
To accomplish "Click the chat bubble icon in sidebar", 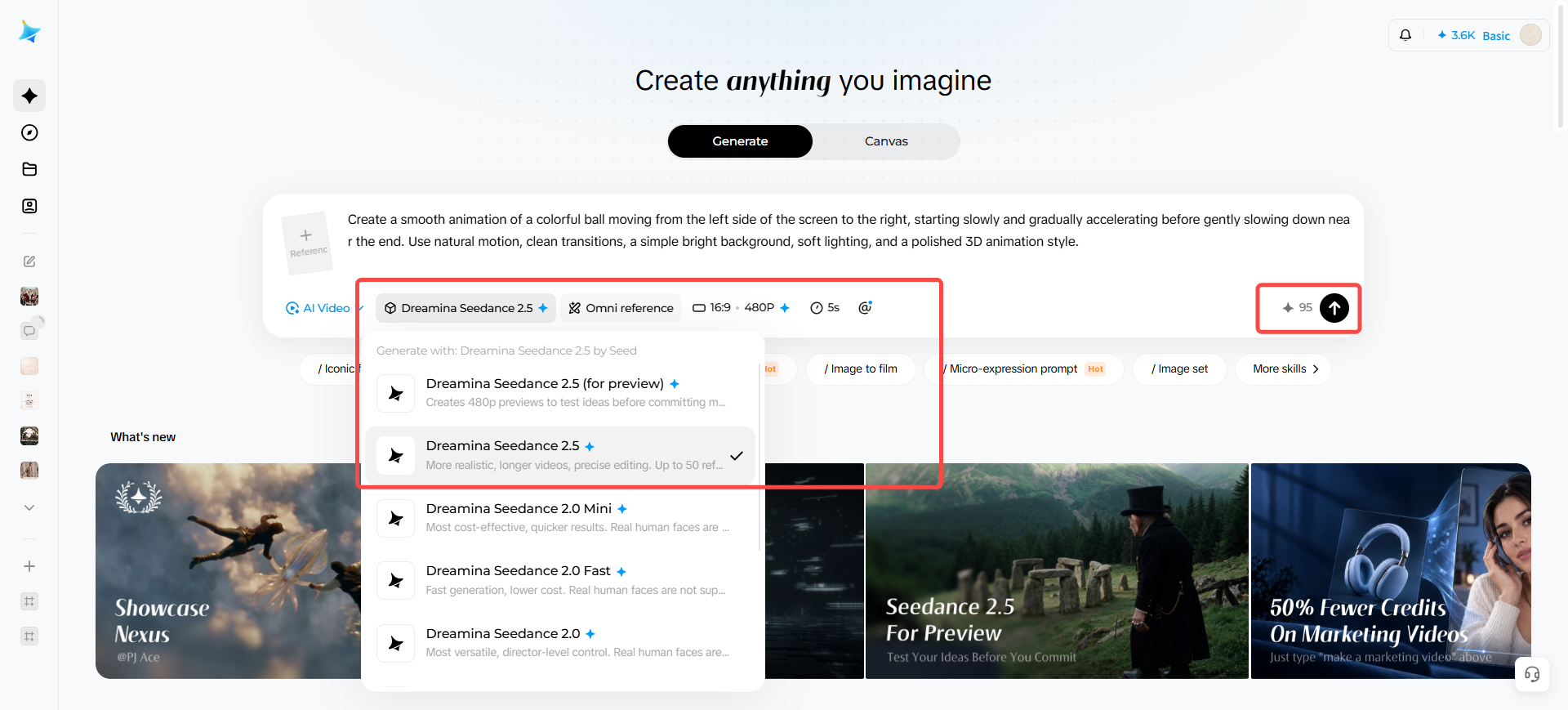I will click(x=29, y=331).
